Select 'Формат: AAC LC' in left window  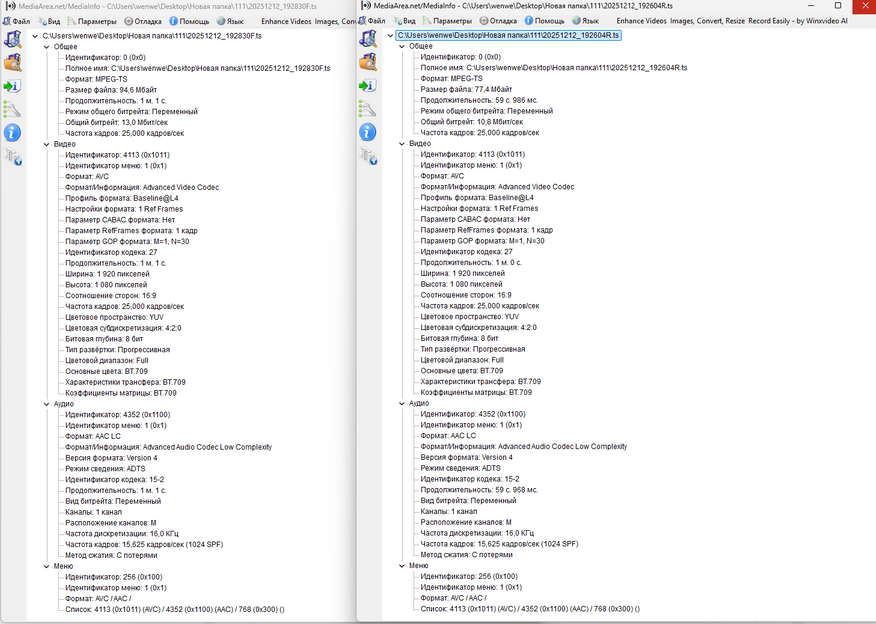click(93, 436)
